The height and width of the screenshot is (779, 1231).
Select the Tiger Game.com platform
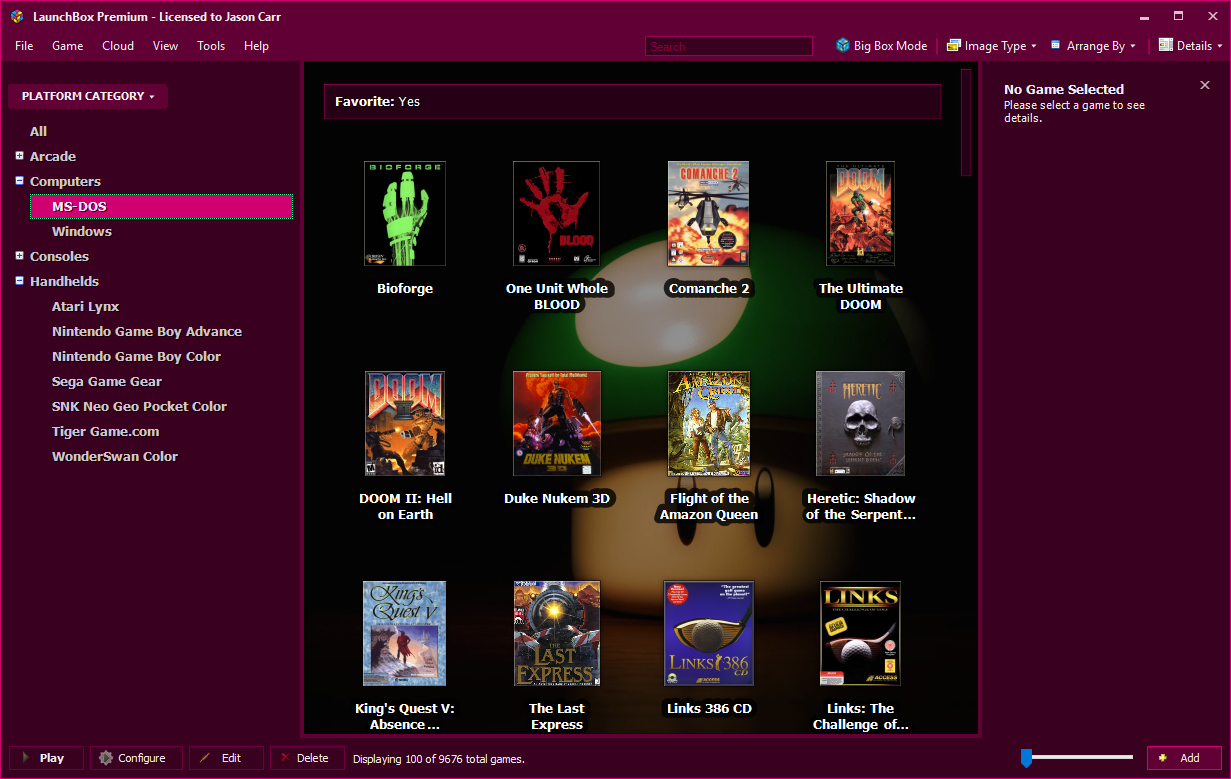tap(105, 431)
